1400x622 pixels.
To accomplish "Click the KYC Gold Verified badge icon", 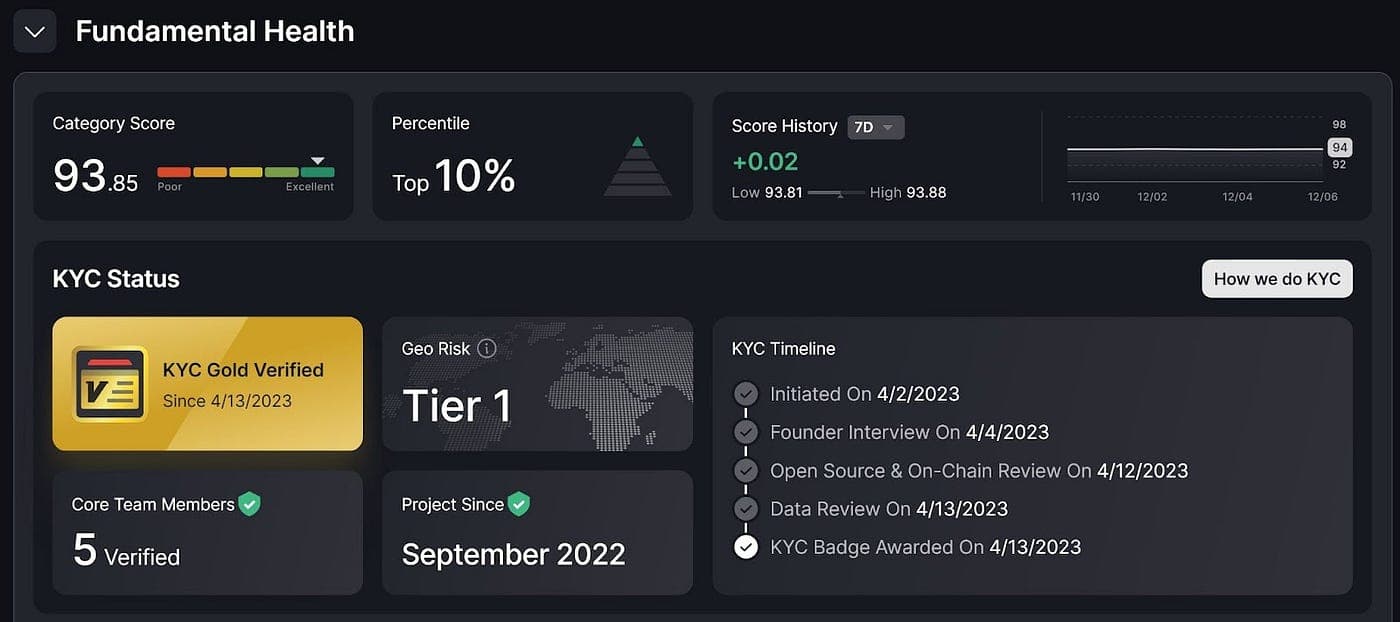I will pos(110,384).
